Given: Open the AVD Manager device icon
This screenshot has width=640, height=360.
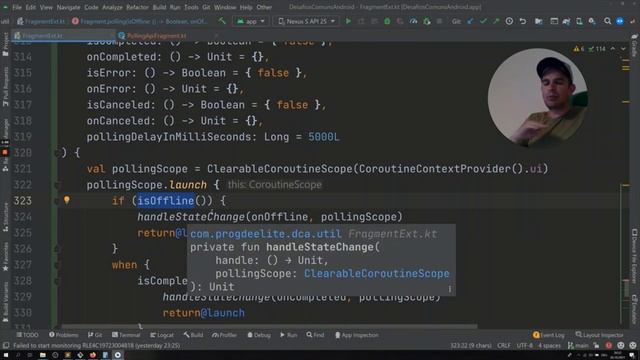Looking at the screenshot, I should coord(579,21).
